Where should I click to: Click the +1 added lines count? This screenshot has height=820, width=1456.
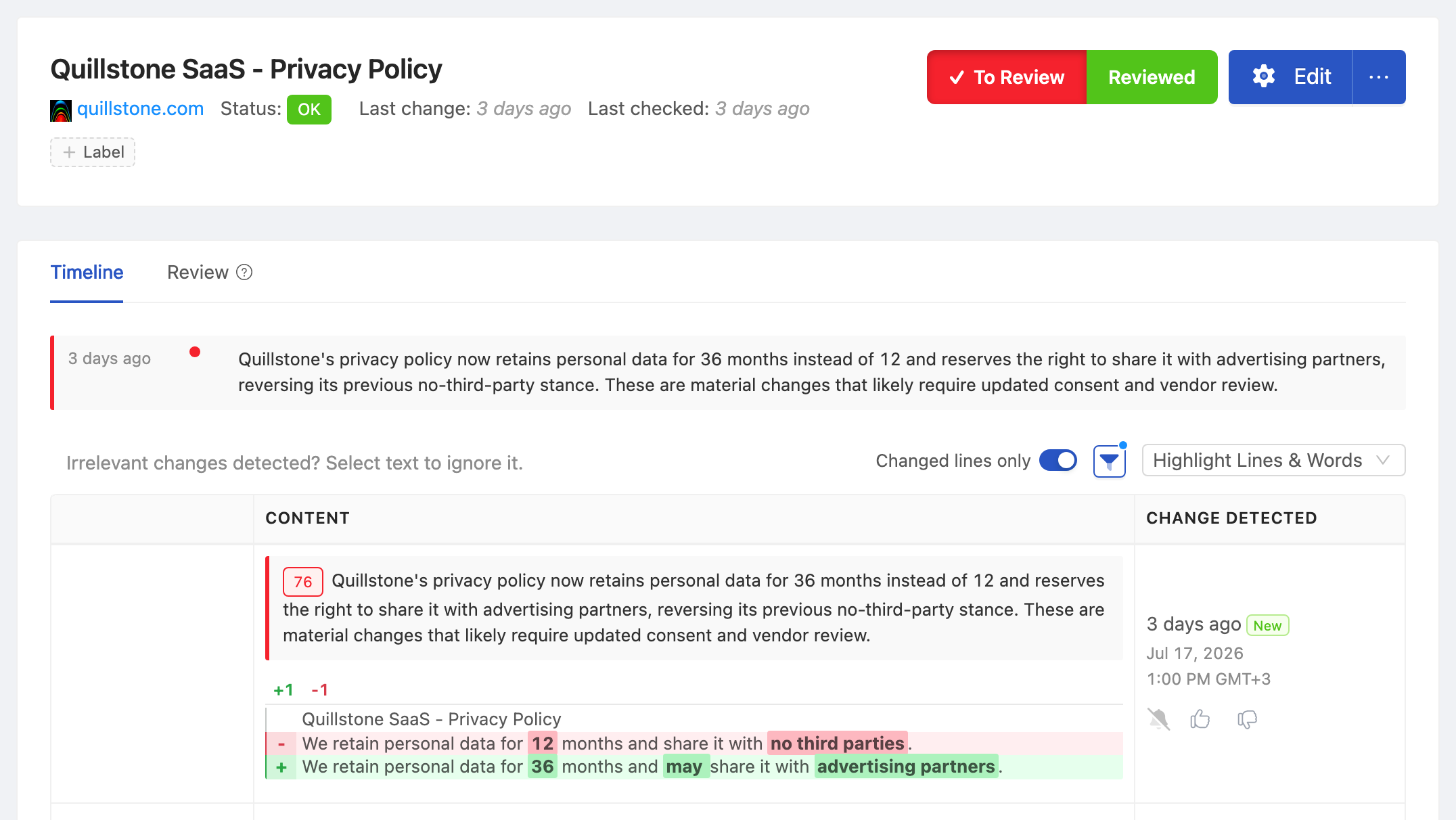click(283, 690)
